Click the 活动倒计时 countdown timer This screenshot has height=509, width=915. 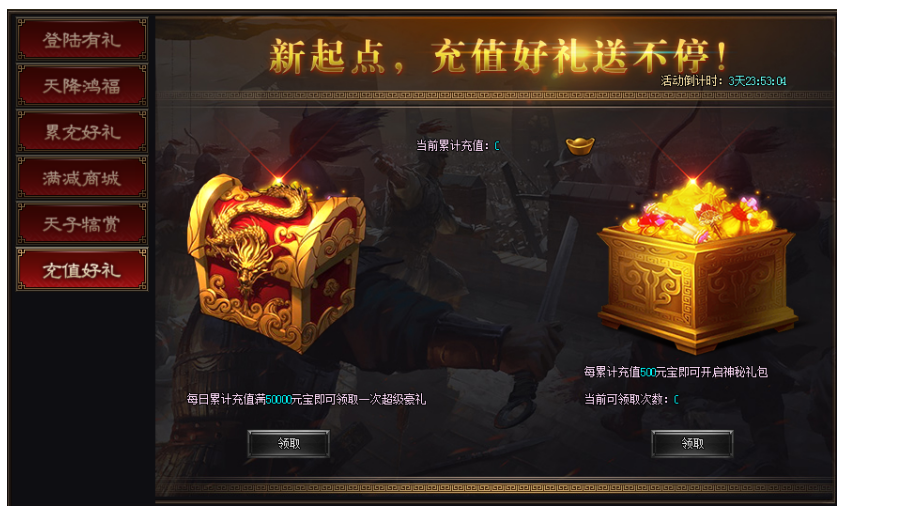click(x=724, y=81)
